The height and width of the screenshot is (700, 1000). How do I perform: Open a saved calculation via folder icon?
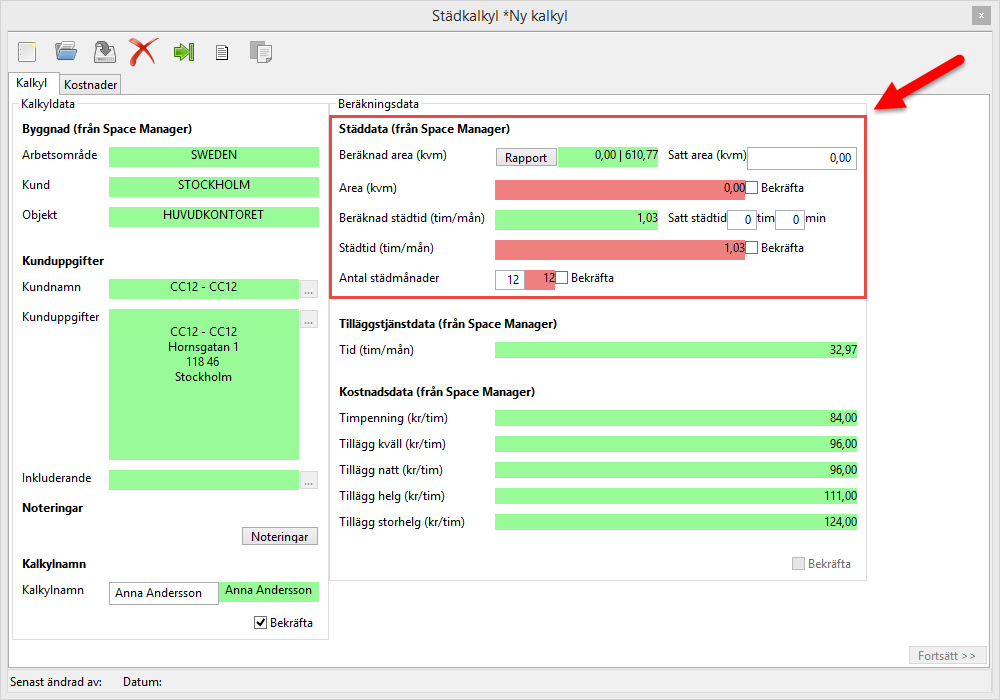pyautogui.click(x=66, y=51)
